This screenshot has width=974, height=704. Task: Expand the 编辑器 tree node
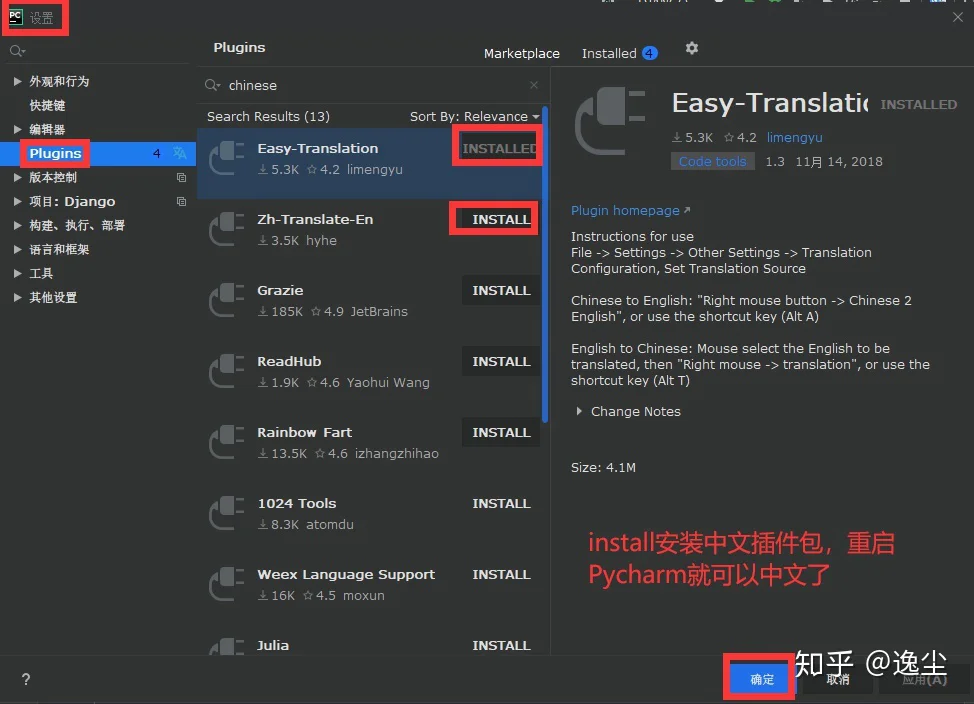17,129
